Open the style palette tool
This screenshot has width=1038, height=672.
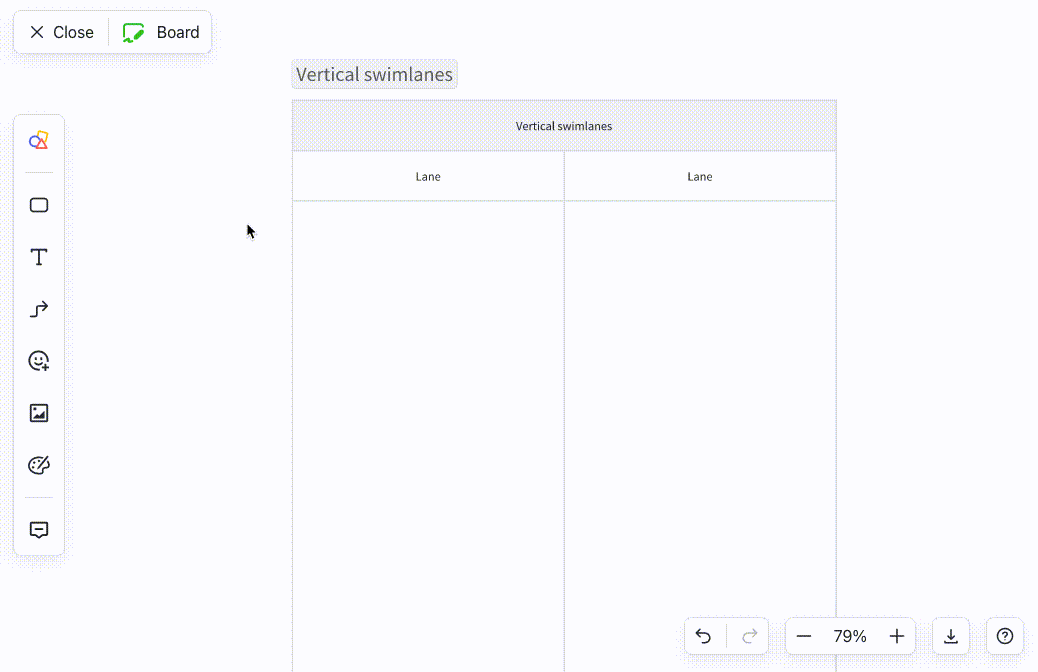38,465
